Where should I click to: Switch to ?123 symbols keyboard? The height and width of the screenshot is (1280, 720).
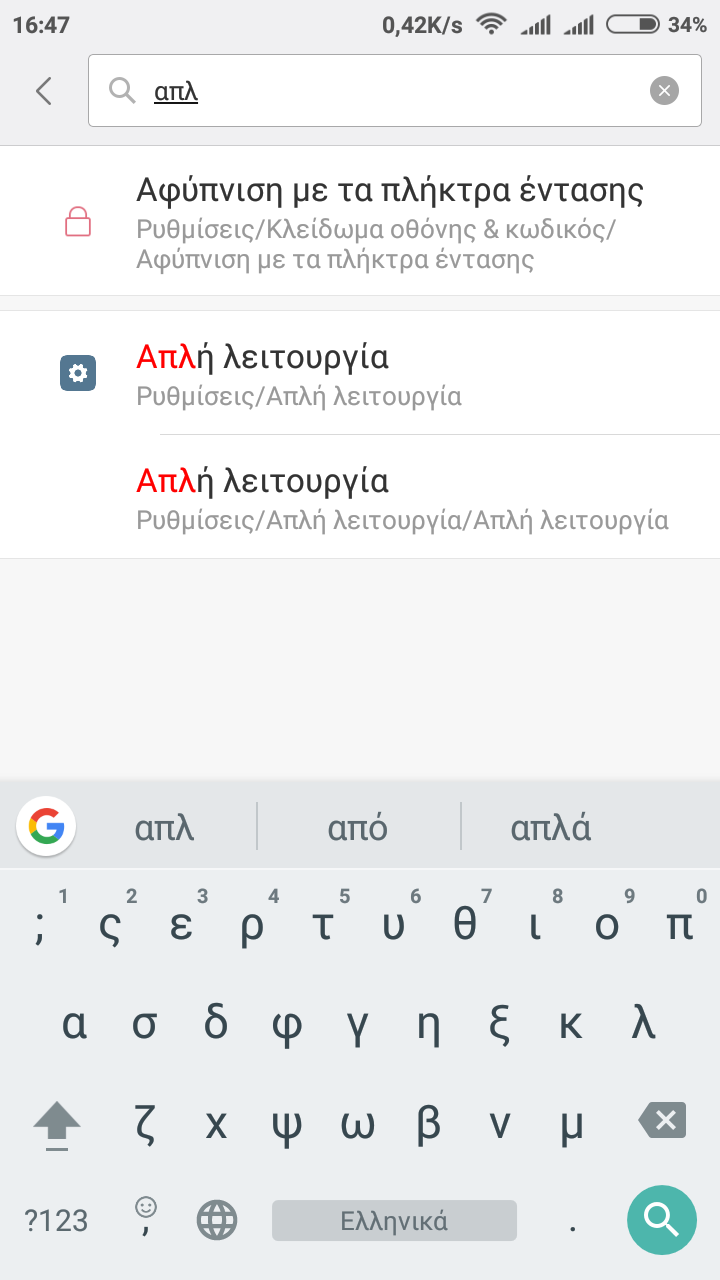click(56, 1220)
